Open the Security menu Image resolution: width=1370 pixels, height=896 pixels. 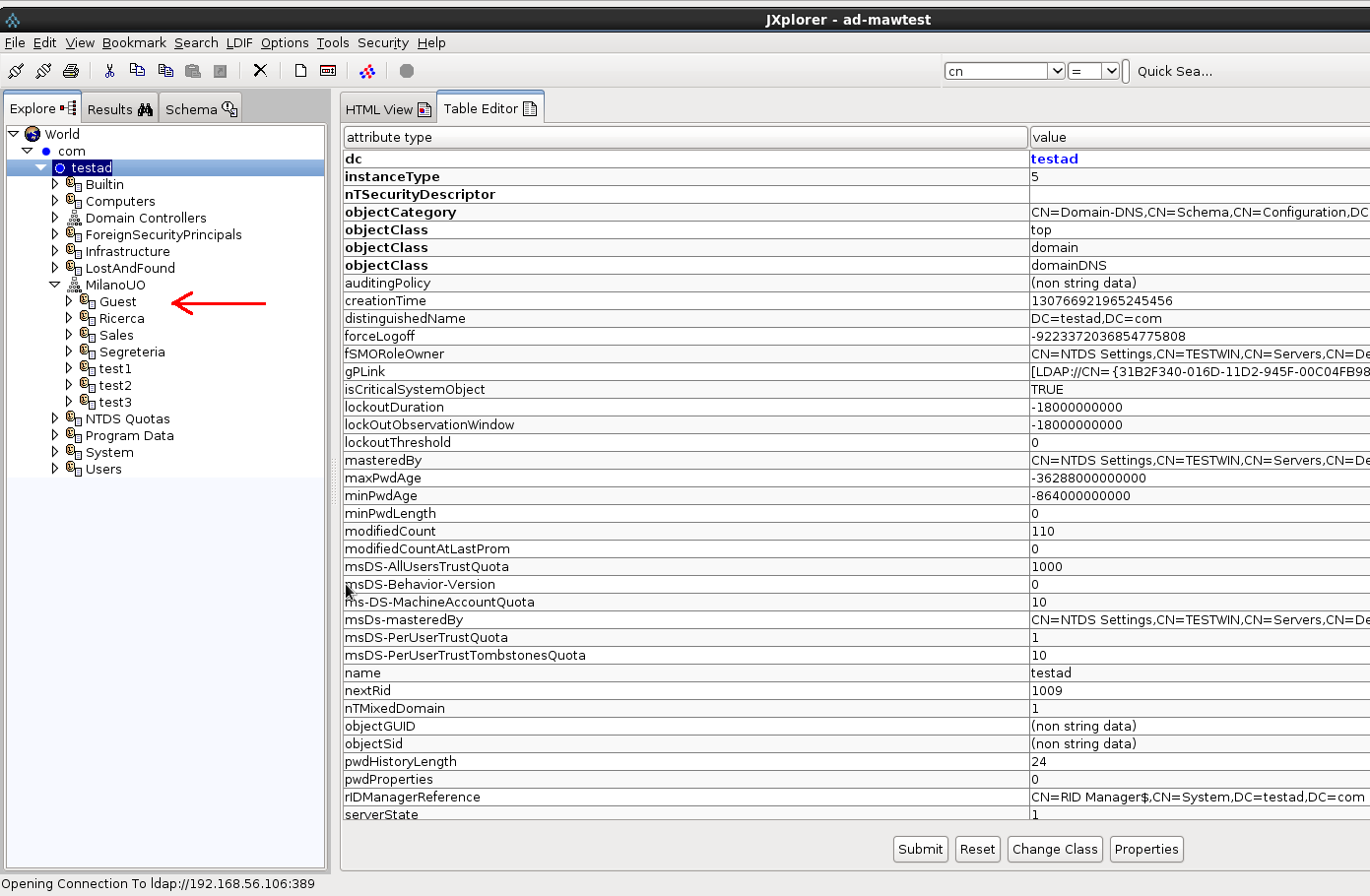click(383, 42)
